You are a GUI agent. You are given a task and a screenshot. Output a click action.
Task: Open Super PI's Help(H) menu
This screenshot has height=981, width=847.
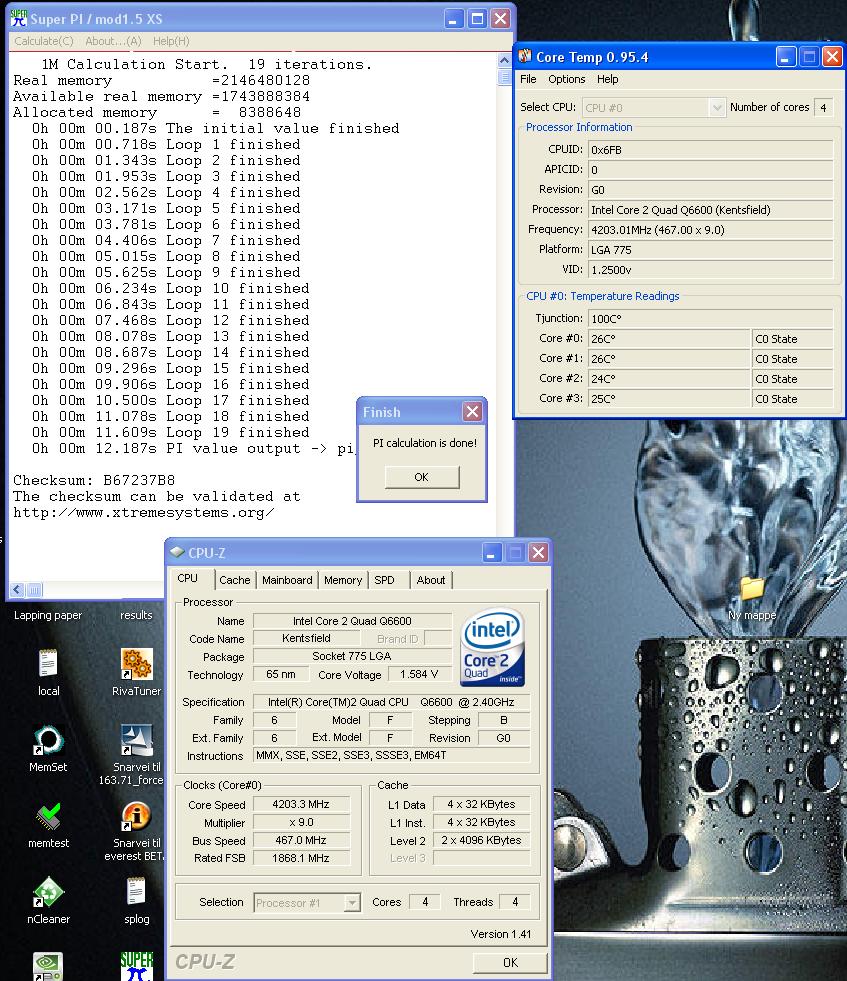(171, 41)
